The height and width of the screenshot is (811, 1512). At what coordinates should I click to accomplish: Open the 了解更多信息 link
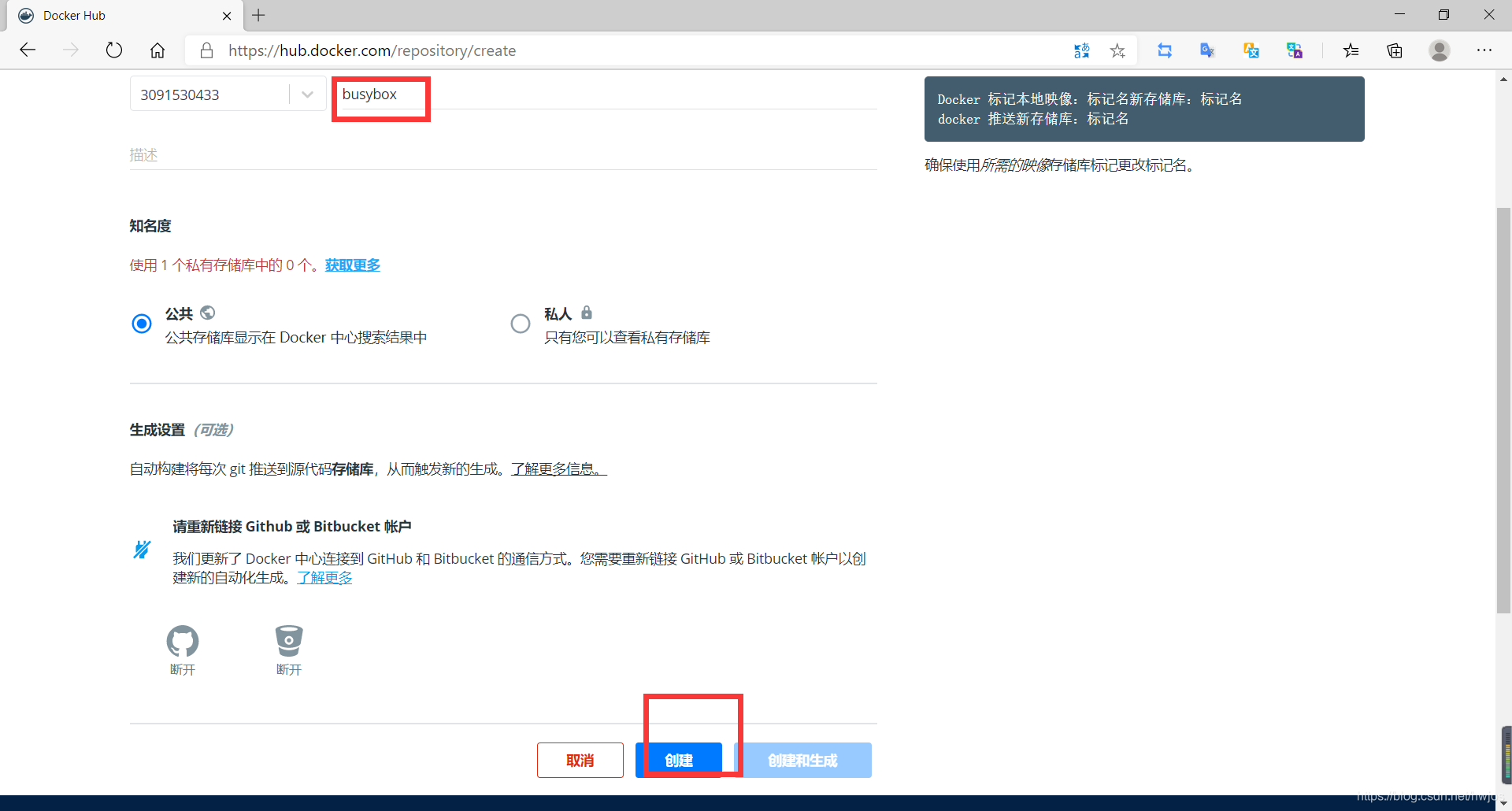(559, 469)
